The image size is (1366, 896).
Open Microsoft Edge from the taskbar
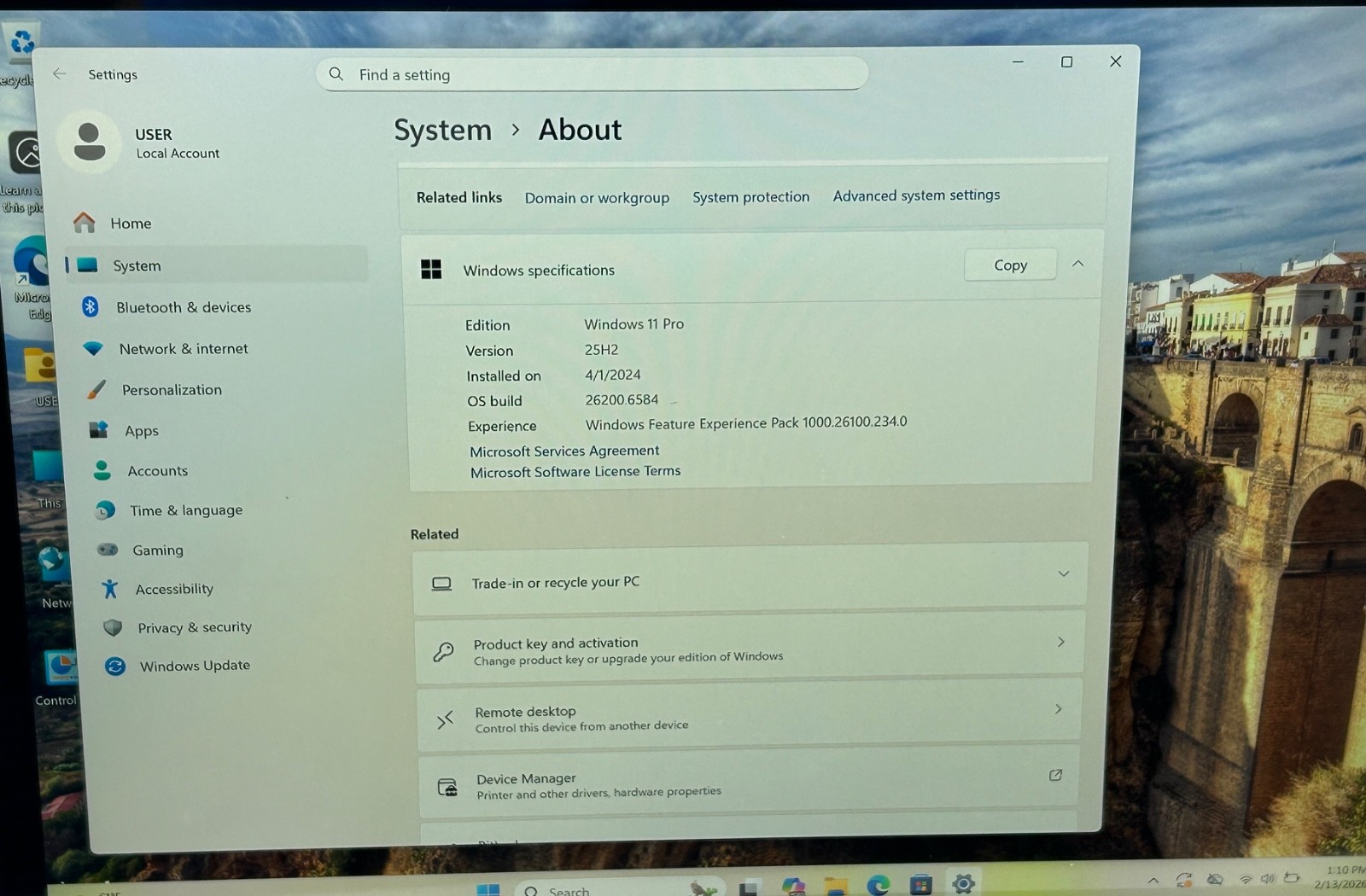[878, 886]
